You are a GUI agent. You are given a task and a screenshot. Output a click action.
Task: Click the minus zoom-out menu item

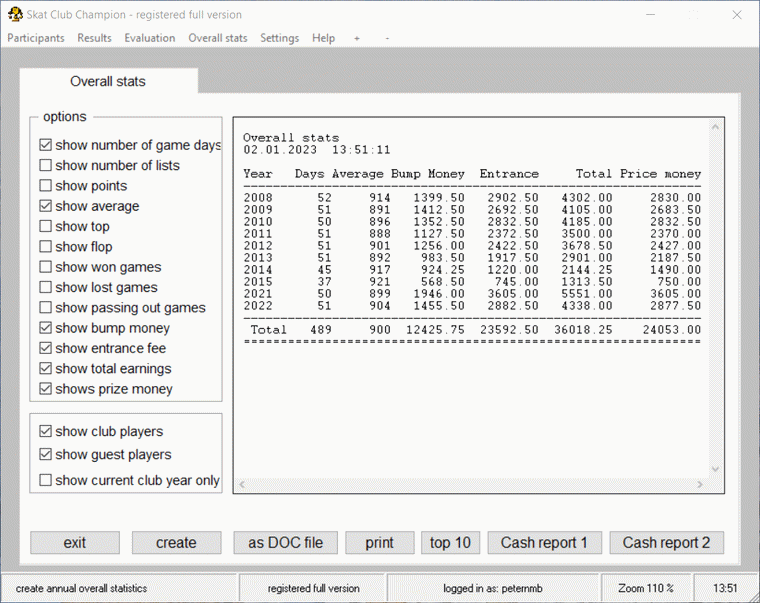tap(387, 38)
